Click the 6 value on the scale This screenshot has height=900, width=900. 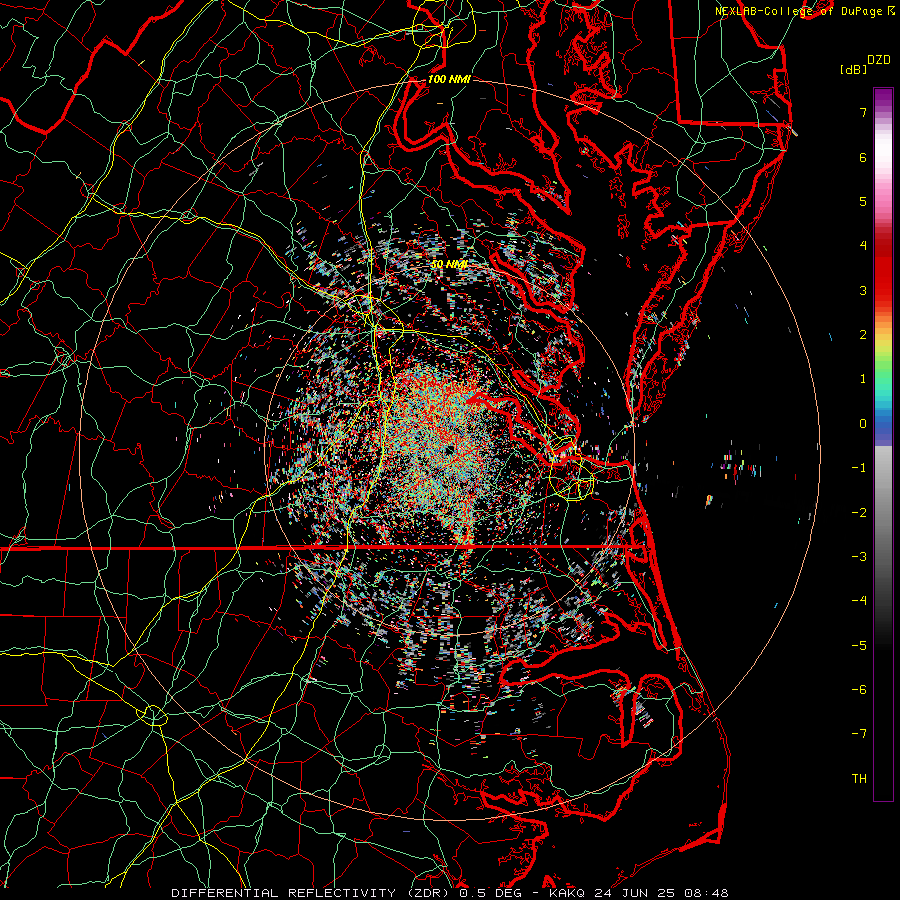coord(863,157)
